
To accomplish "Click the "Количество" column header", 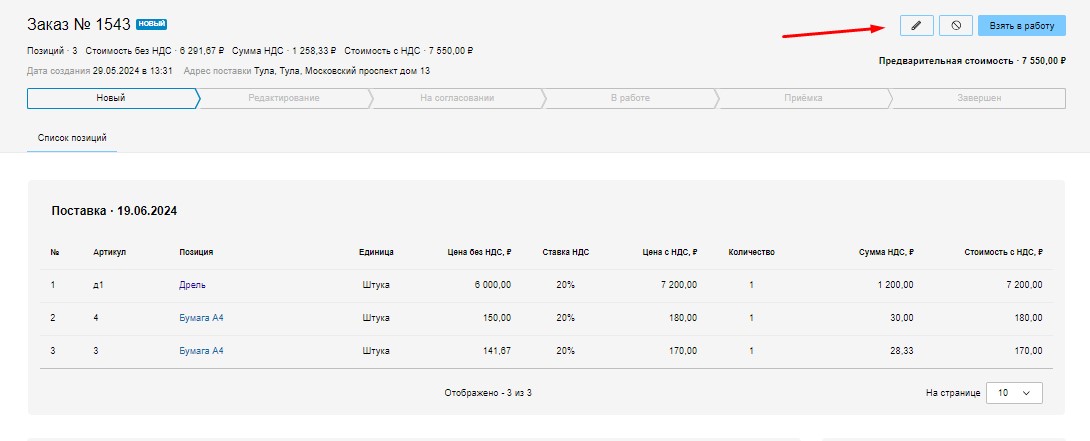I will pos(751,252).
